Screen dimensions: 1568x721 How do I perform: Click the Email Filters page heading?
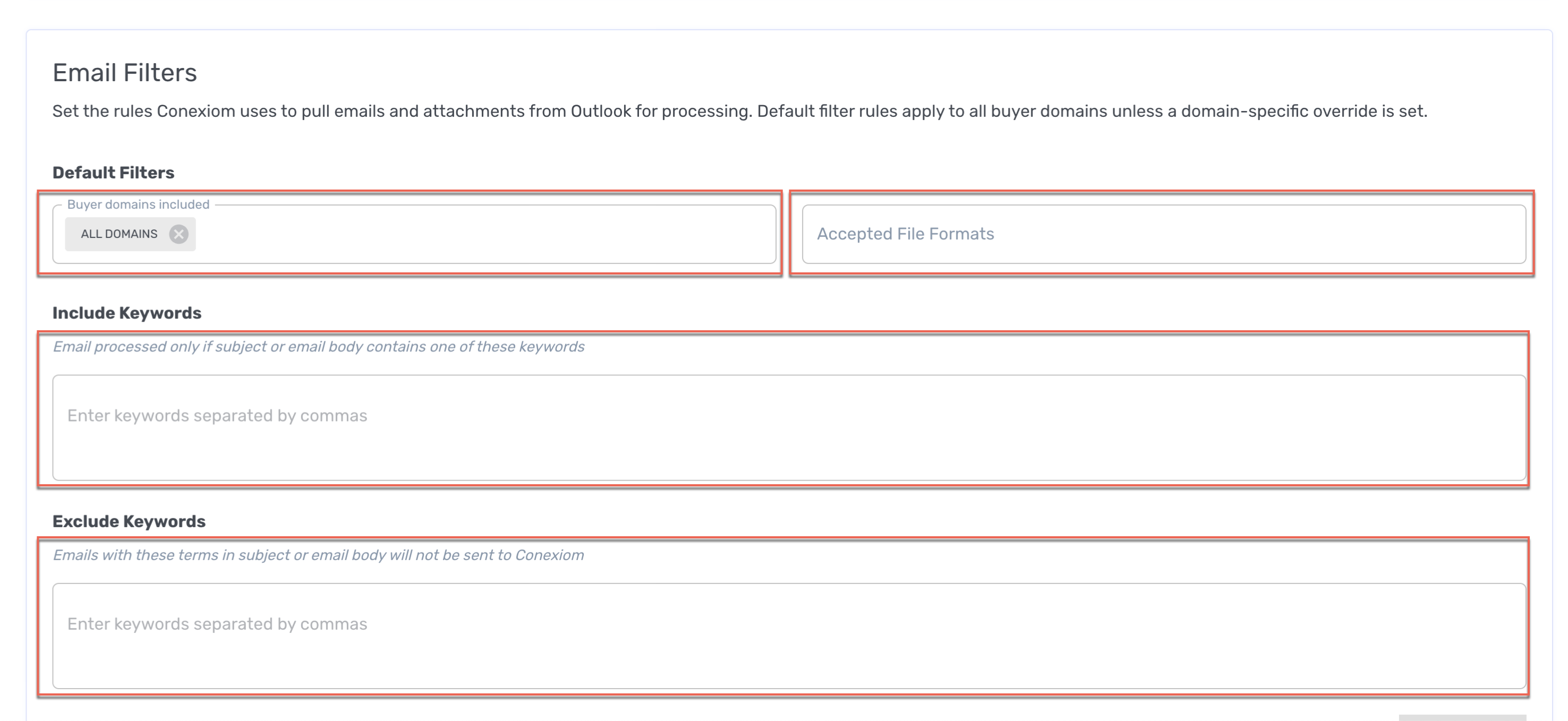[125, 73]
